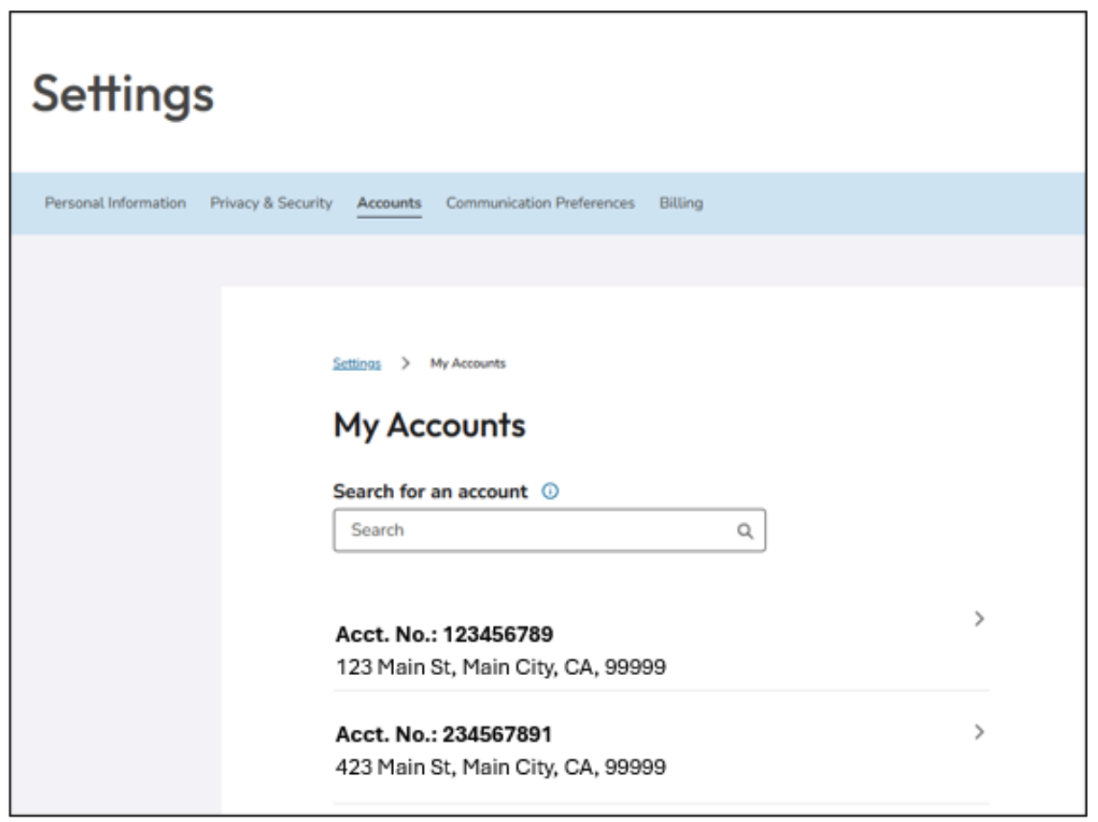This screenshot has height=822, width=1098.
Task: Follow the Settings breadcrumb link
Action: 356,363
